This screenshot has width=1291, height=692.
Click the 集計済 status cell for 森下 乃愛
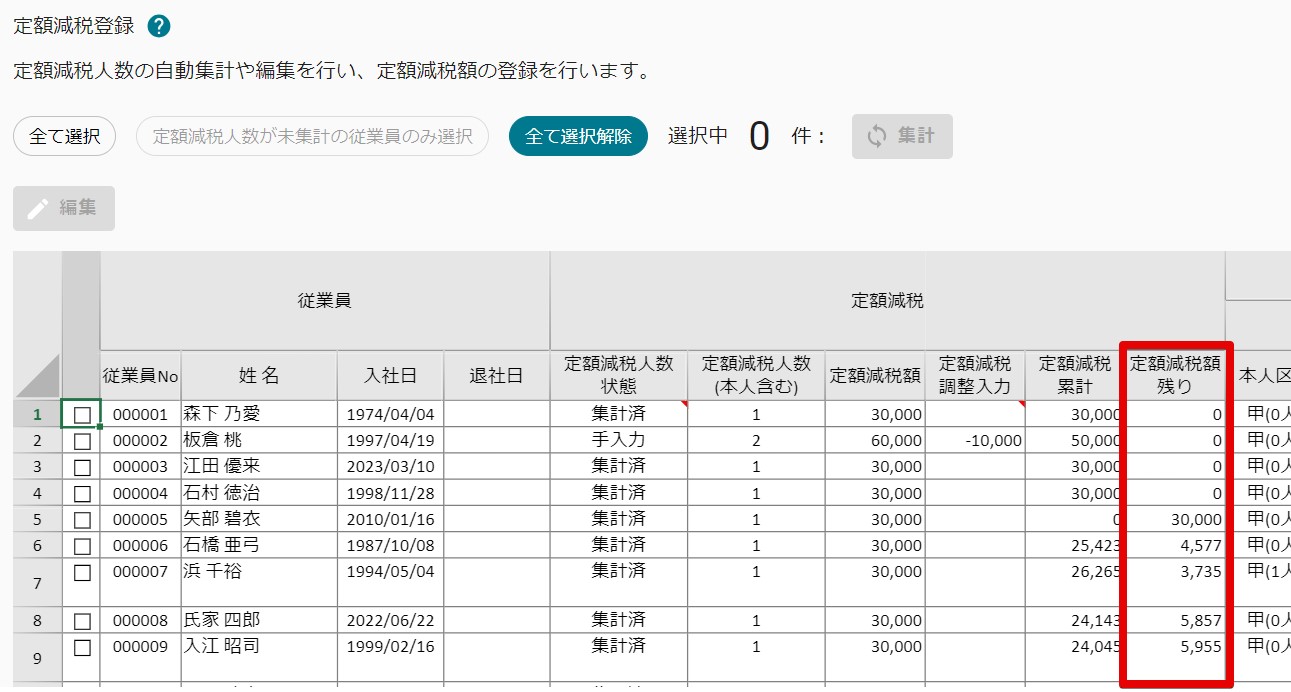[x=619, y=414]
